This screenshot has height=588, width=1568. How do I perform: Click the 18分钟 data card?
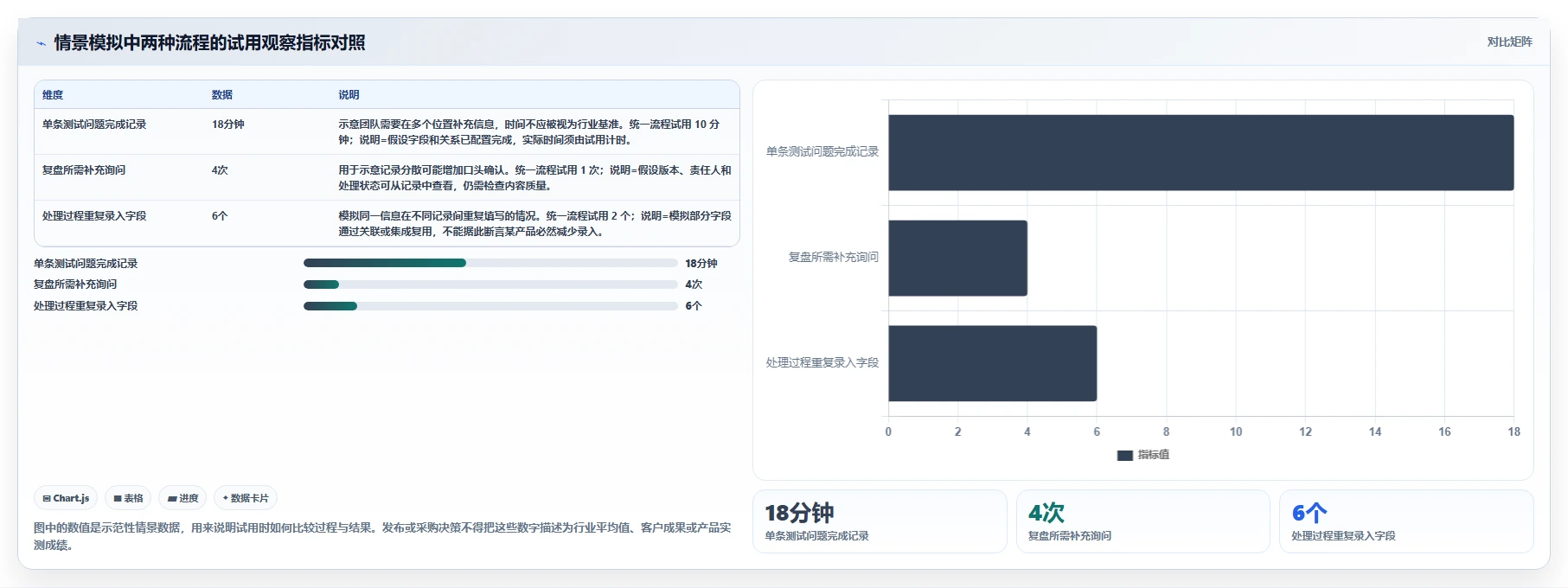coord(880,521)
